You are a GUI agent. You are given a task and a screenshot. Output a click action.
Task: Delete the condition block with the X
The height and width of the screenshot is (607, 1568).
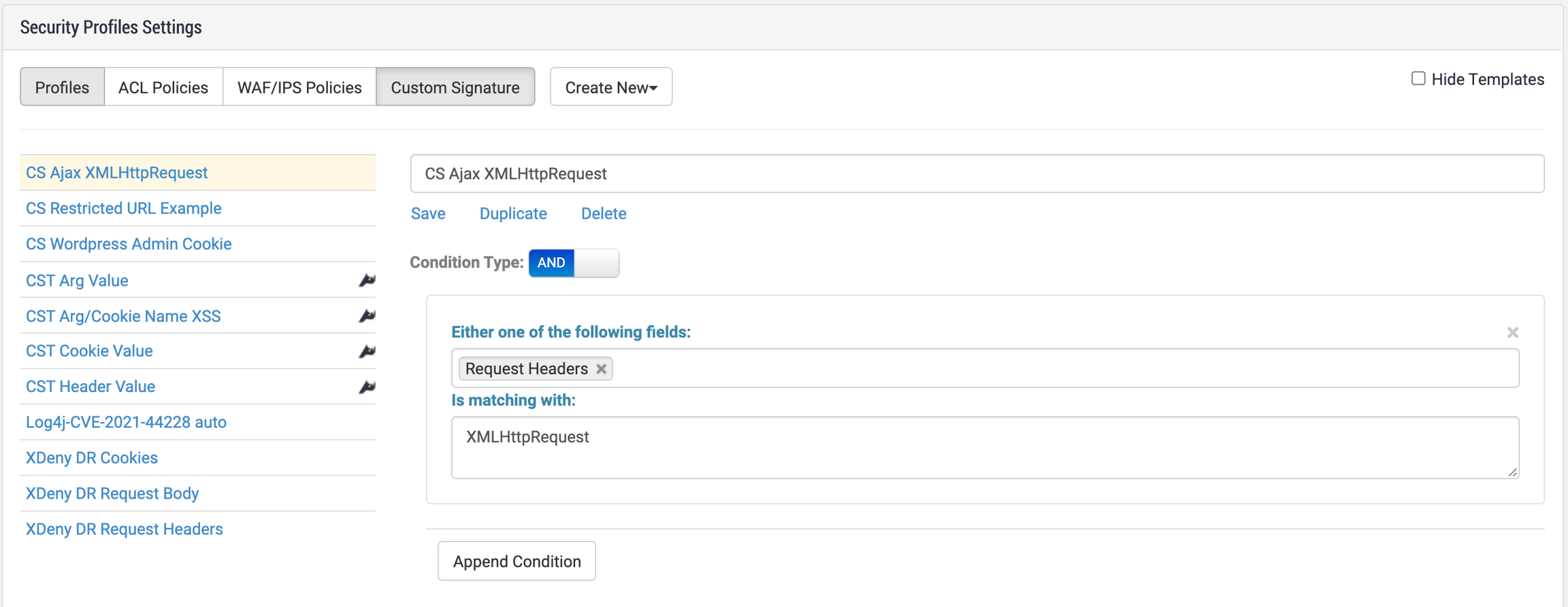(1512, 332)
